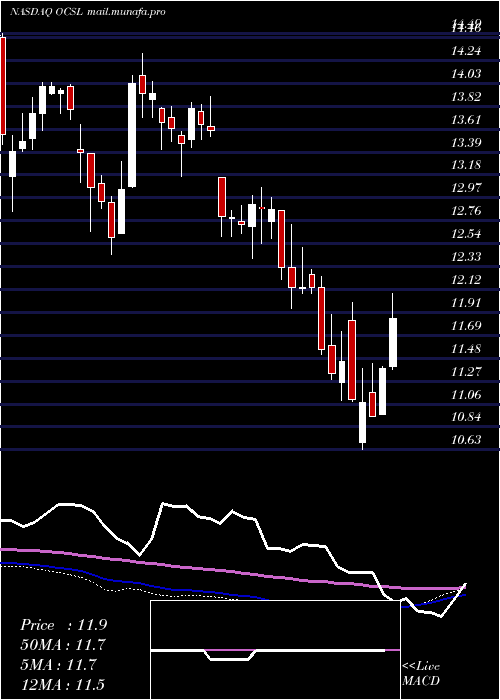Click the 12.76 price axis label
This screenshot has width=500, height=700.
click(467, 211)
